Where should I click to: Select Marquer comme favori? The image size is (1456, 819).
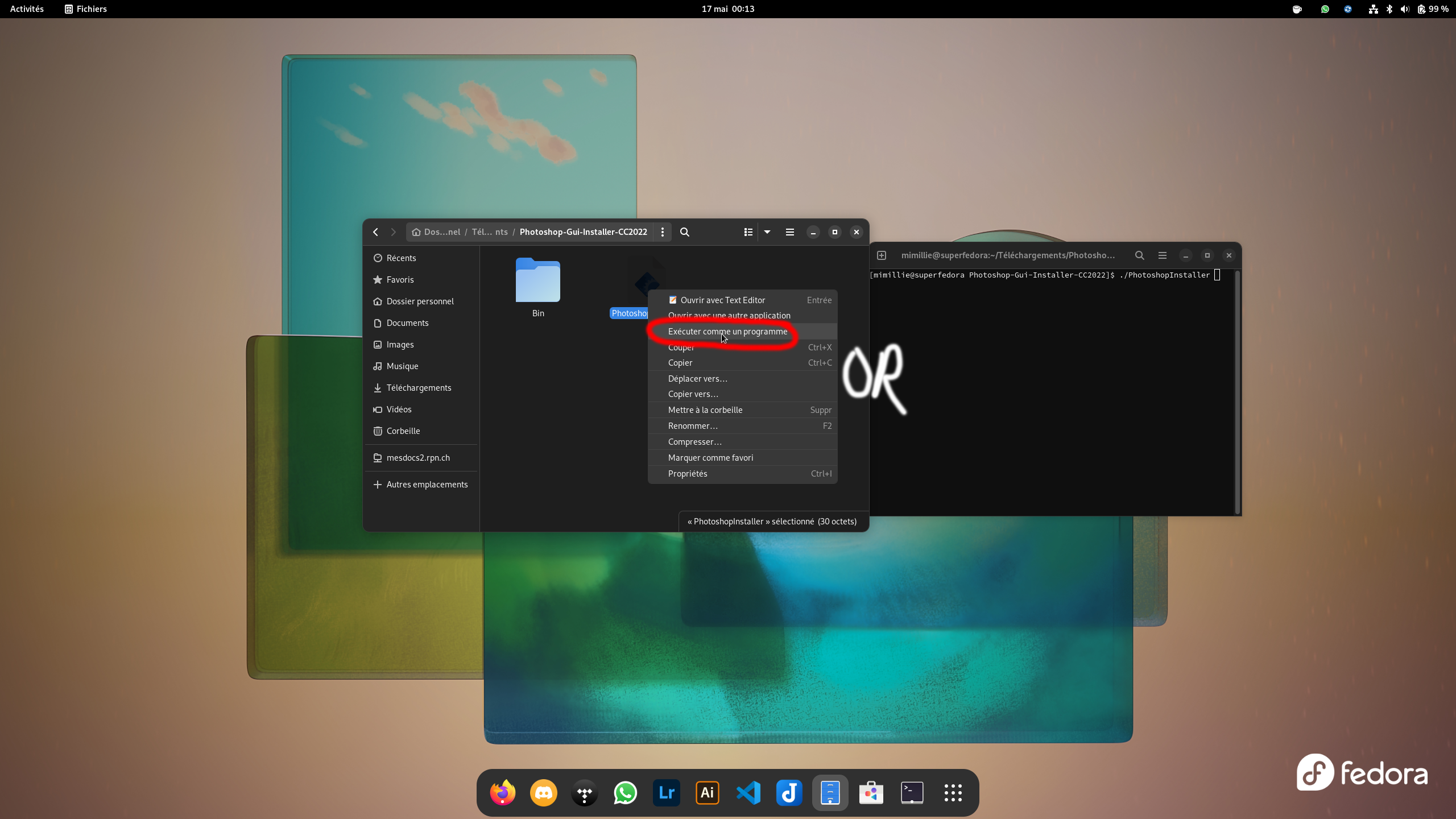[x=743, y=458]
